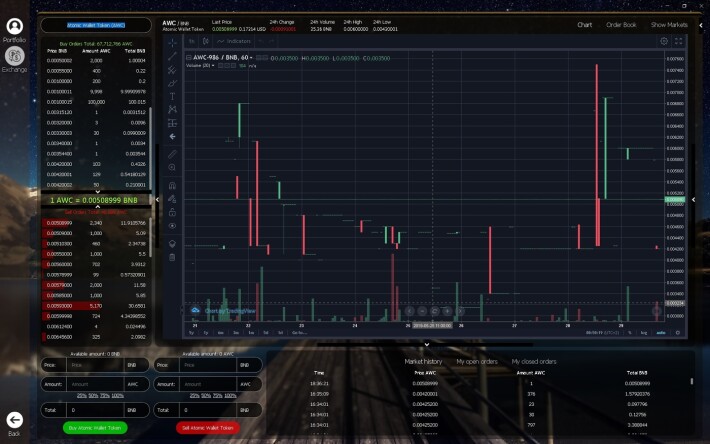
Task: Set buy amount to 25%
Action: 82,396
